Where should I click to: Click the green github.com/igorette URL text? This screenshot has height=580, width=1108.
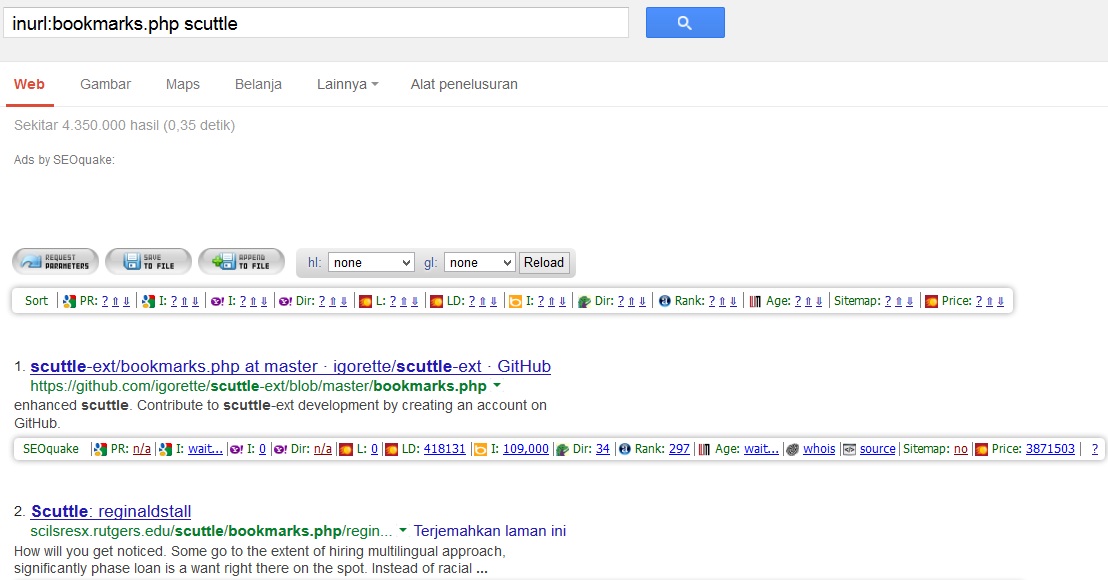coord(259,386)
